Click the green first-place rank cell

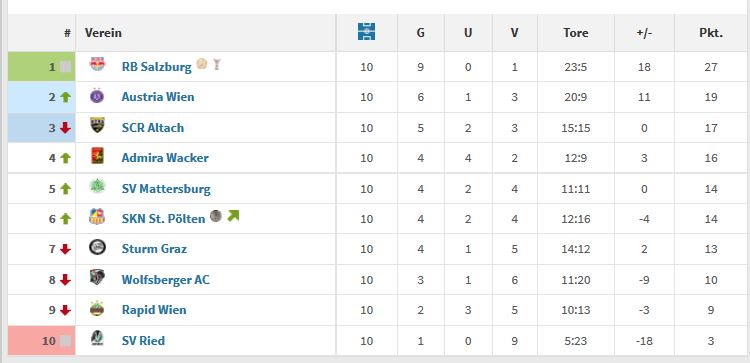coord(42,66)
